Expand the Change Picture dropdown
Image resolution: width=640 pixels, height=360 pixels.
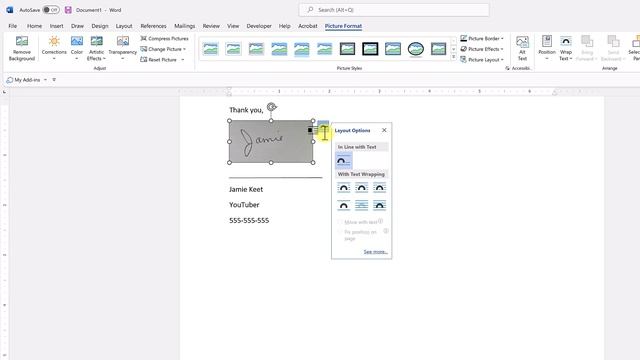[184, 49]
